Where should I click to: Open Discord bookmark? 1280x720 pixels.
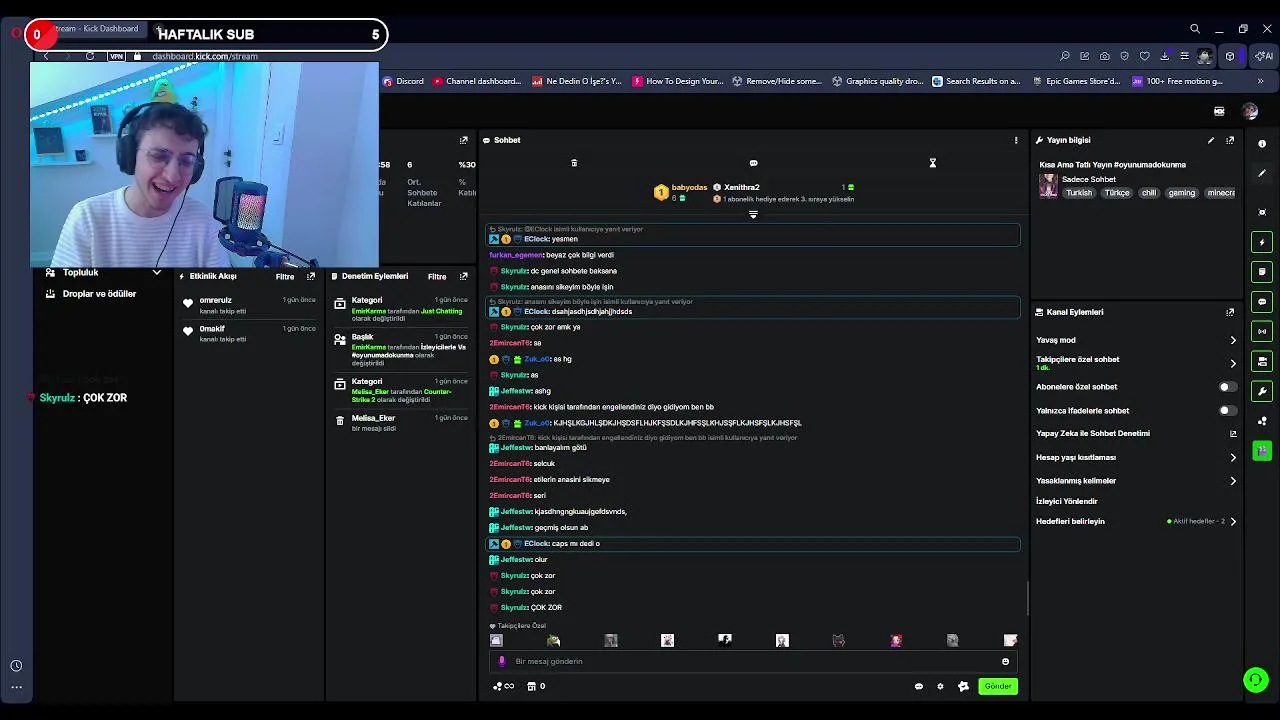[x=403, y=81]
